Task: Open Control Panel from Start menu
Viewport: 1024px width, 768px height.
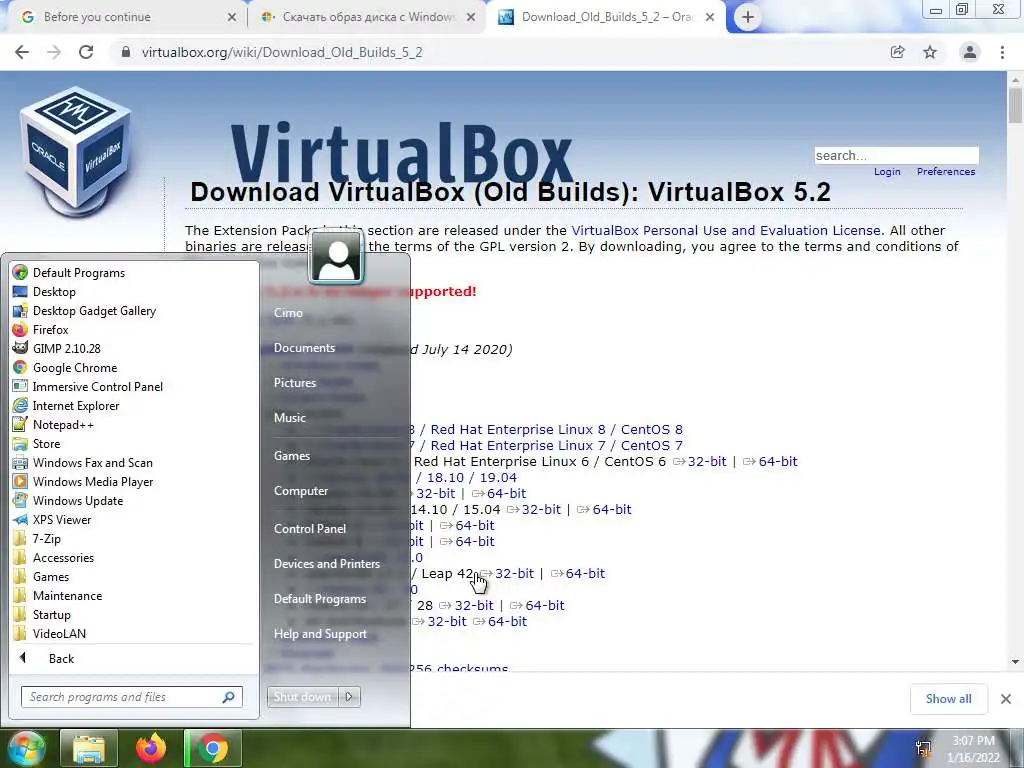Action: 310,528
